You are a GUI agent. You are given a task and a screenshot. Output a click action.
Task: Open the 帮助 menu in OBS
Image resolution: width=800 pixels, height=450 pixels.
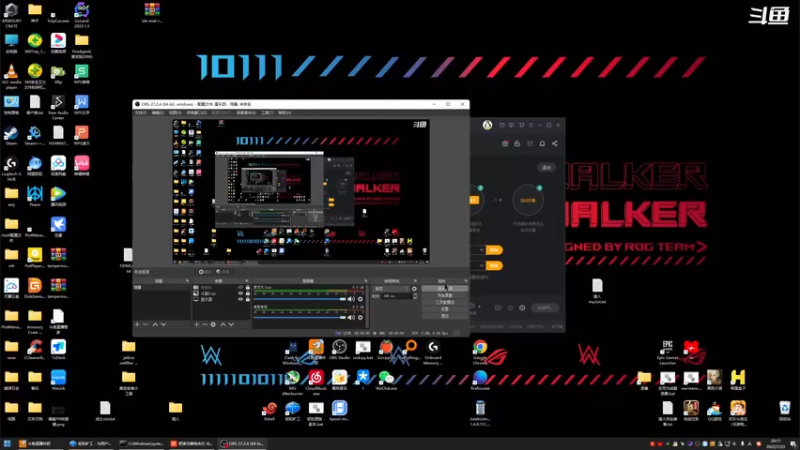point(284,113)
